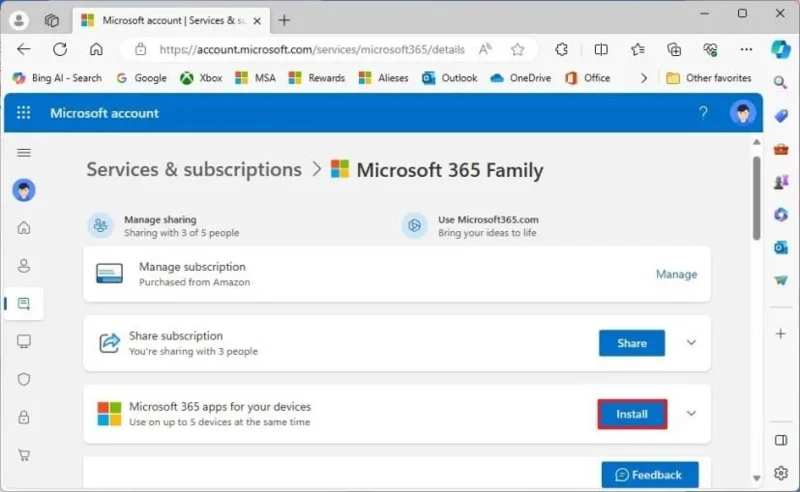The width and height of the screenshot is (800, 492).
Task: Open Devices monitor icon in nav
Action: (23, 341)
